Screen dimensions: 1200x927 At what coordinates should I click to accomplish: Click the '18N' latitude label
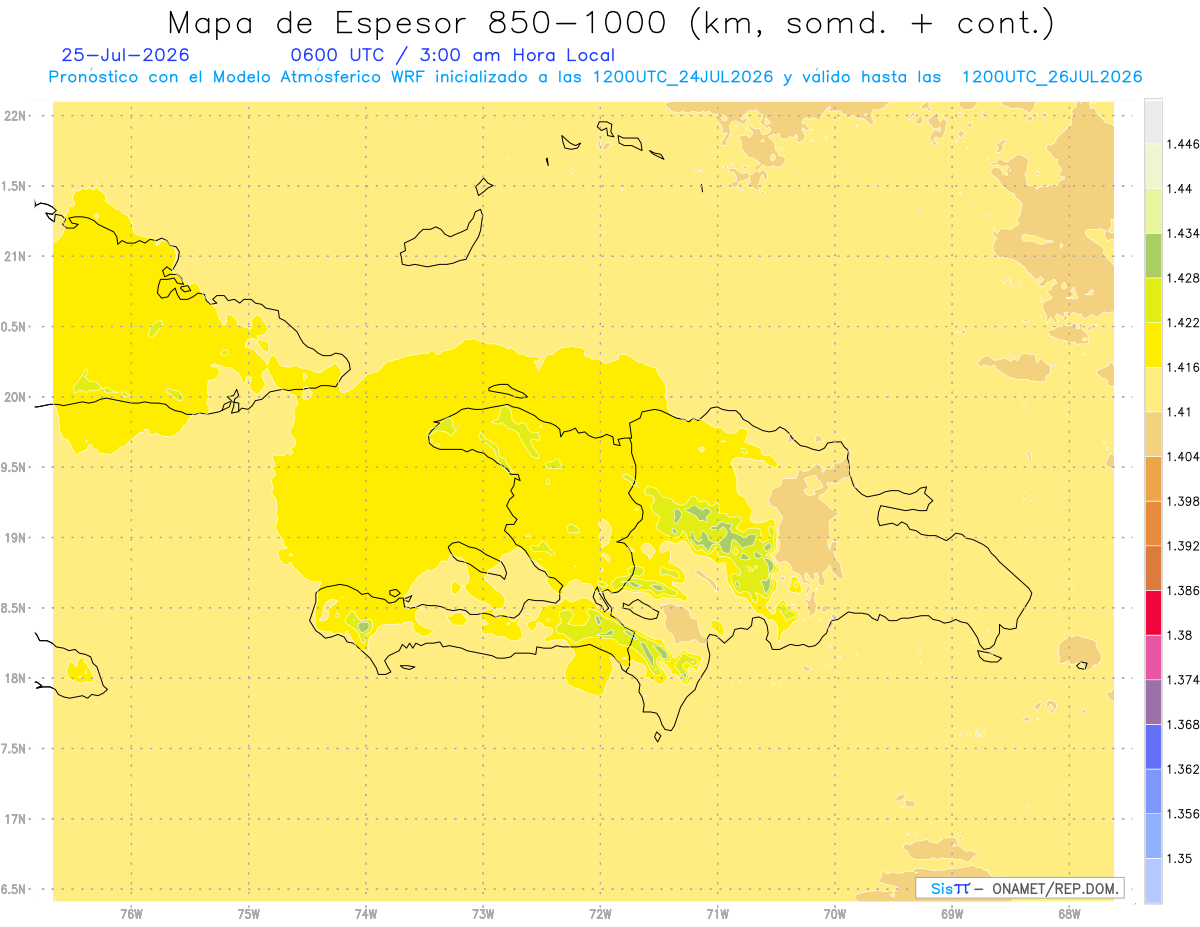[x=17, y=678]
